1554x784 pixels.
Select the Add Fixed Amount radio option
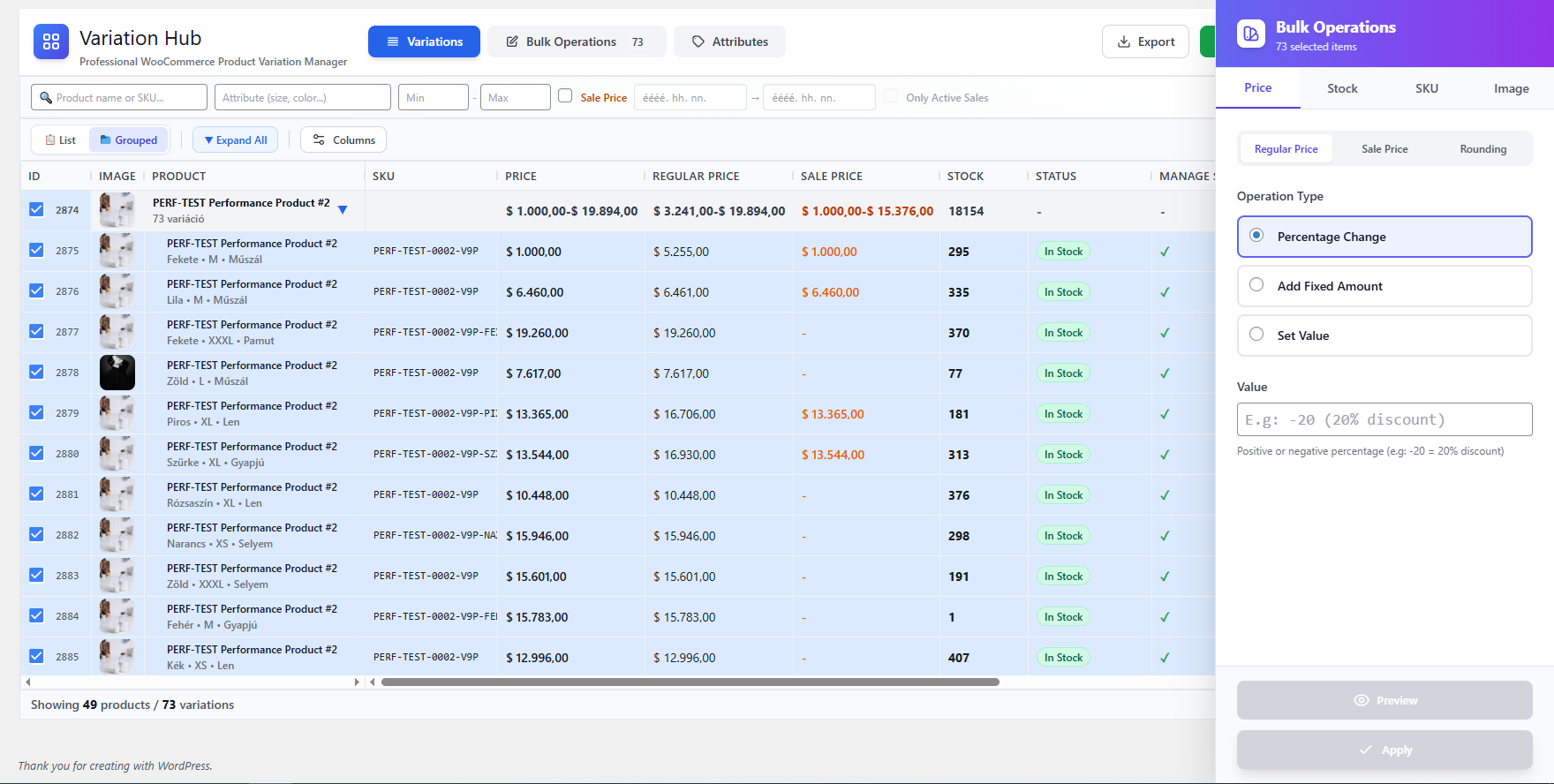tap(1256, 285)
